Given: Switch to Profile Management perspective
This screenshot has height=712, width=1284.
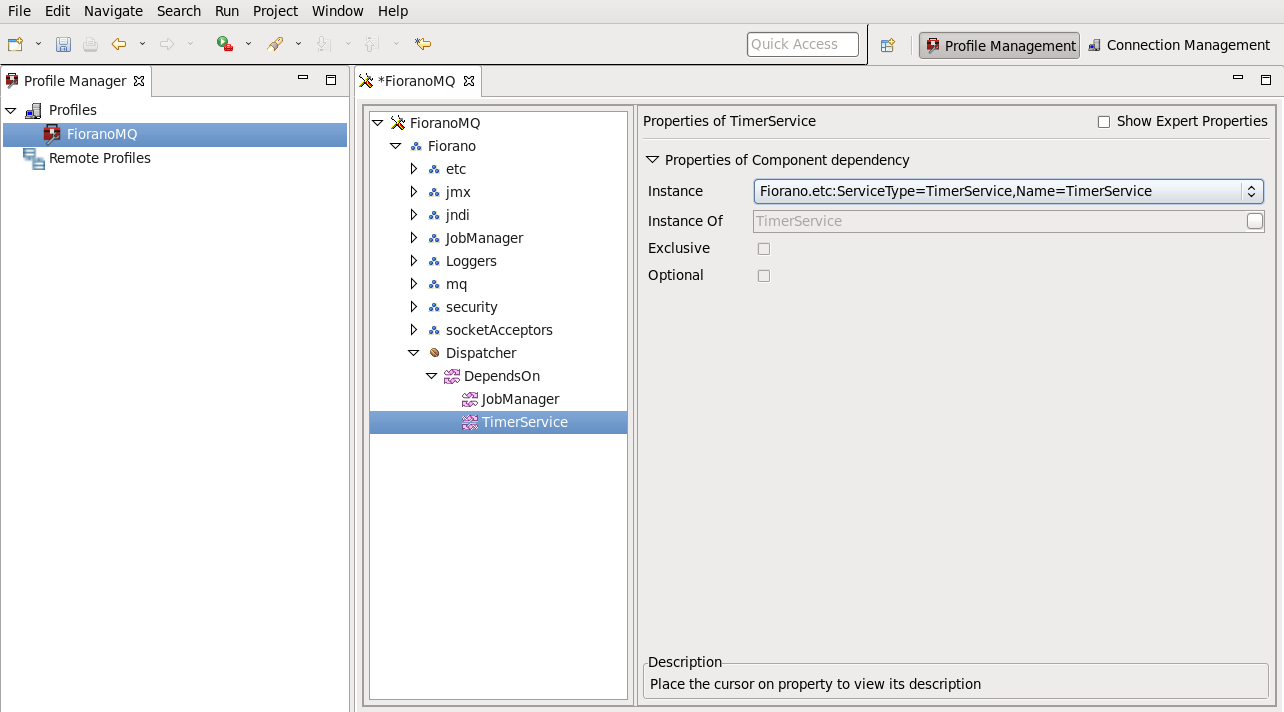Looking at the screenshot, I should (x=1000, y=45).
